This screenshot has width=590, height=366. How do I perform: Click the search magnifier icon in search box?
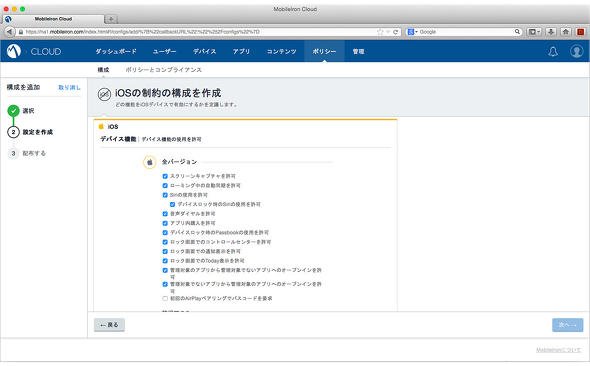(517, 32)
